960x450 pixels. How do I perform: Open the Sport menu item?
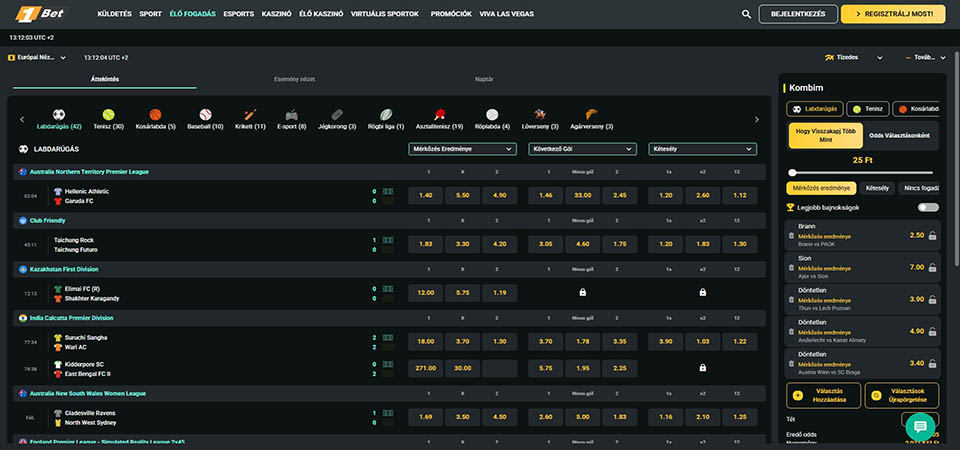click(151, 14)
